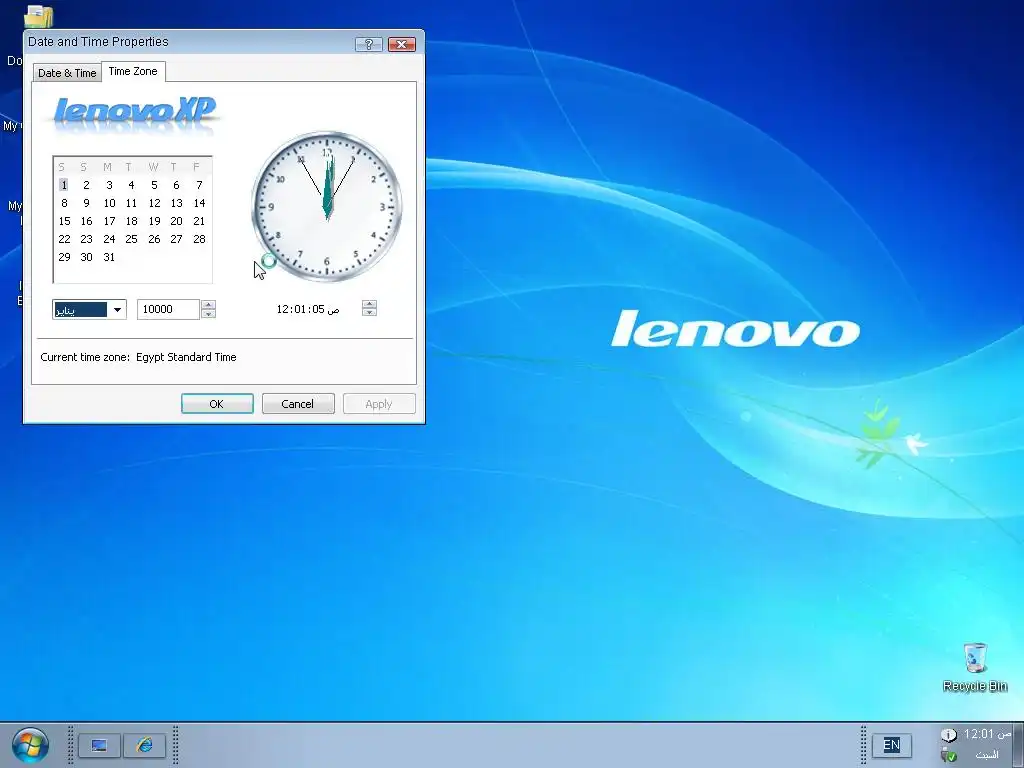
Task: Click the analog clock face
Action: [x=327, y=206]
